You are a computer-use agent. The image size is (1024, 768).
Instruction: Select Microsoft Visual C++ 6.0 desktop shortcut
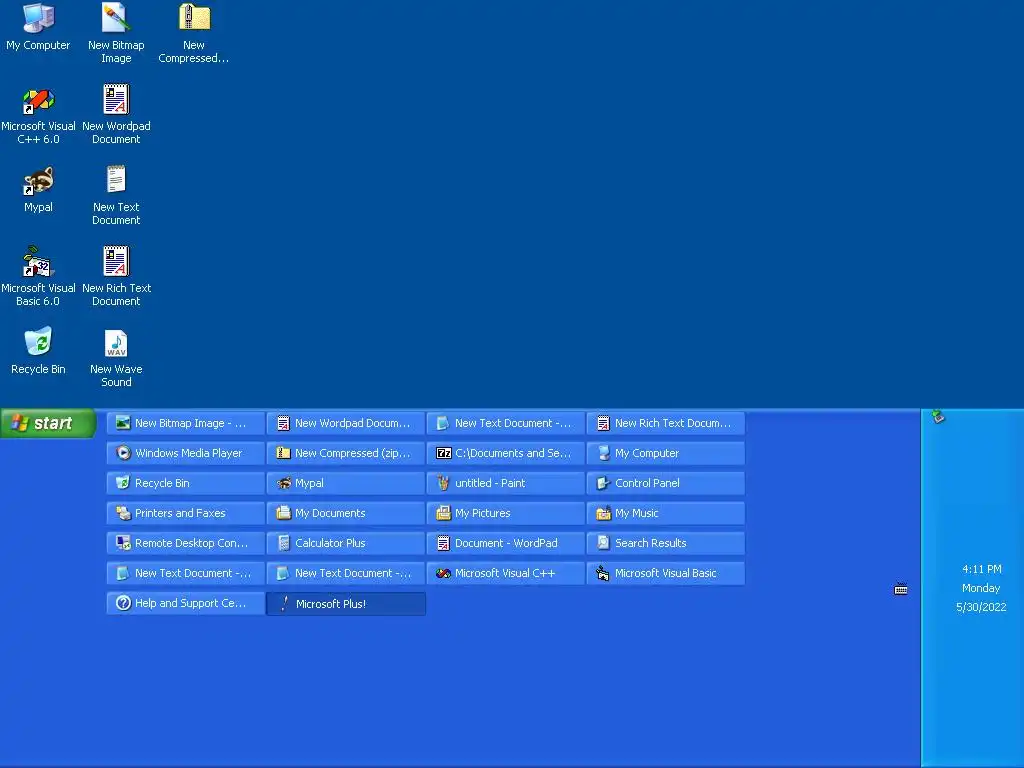pos(38,116)
